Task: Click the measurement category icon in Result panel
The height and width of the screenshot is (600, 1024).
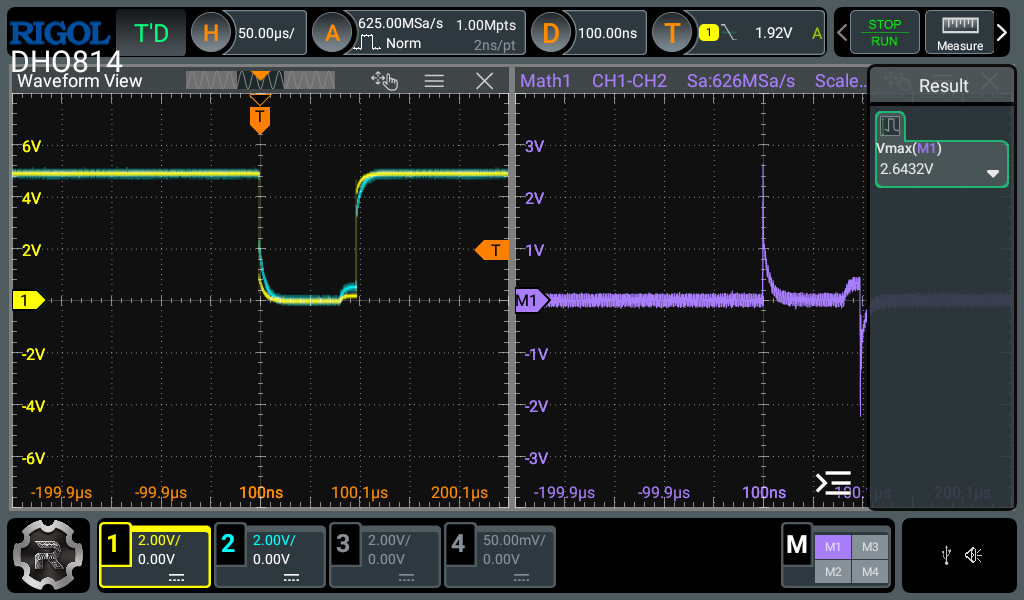Action: (890, 126)
